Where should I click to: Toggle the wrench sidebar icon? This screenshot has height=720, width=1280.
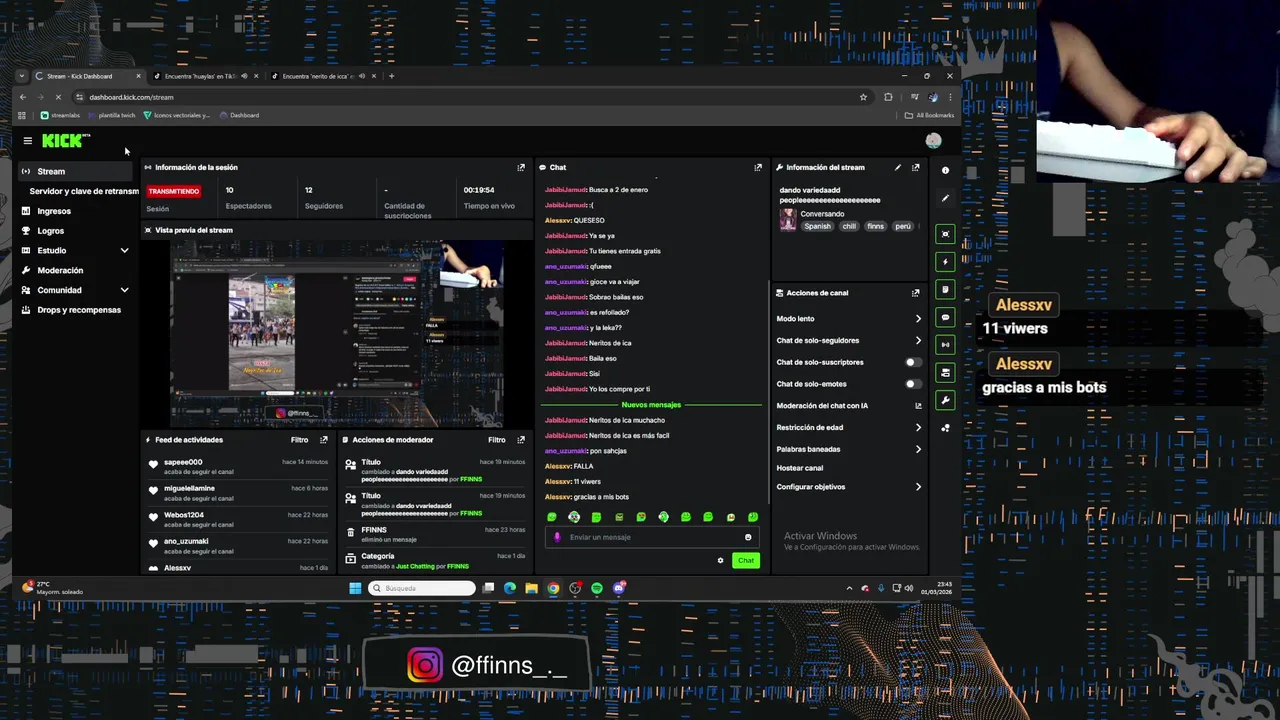(945, 400)
